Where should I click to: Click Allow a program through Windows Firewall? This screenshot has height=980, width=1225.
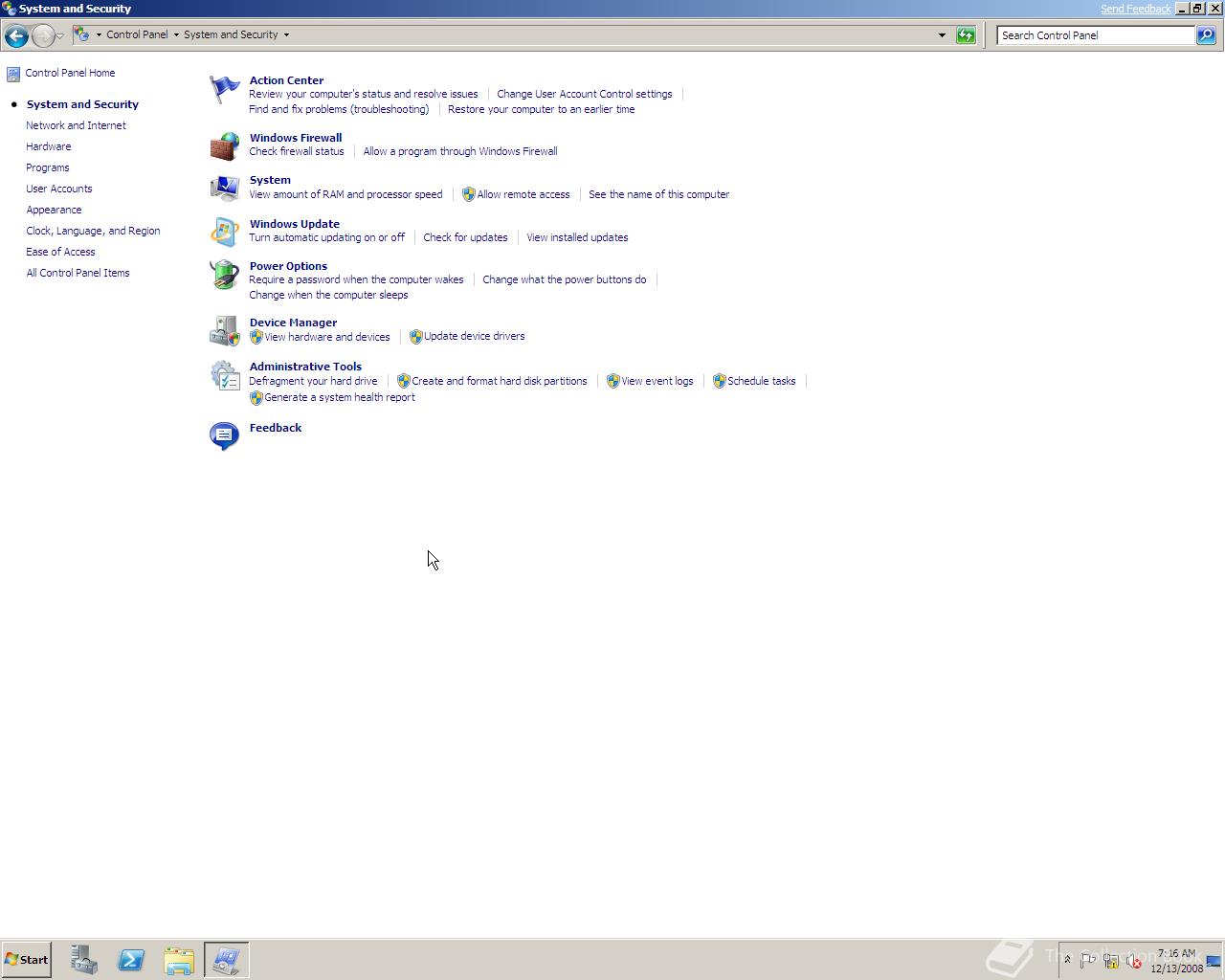point(460,151)
